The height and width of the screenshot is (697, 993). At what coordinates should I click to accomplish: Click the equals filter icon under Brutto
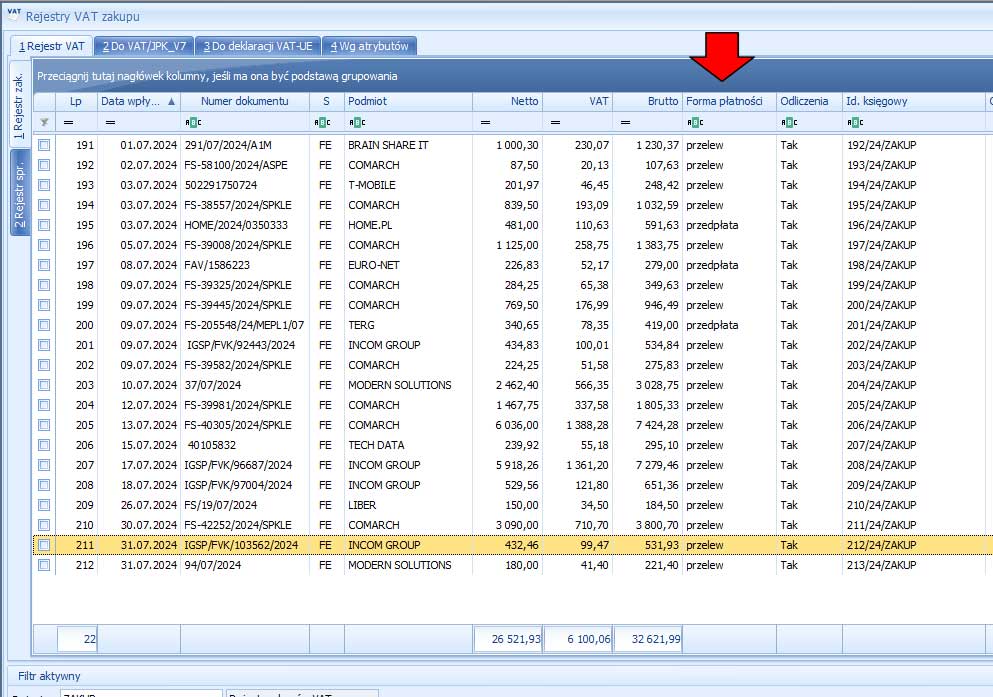626,122
